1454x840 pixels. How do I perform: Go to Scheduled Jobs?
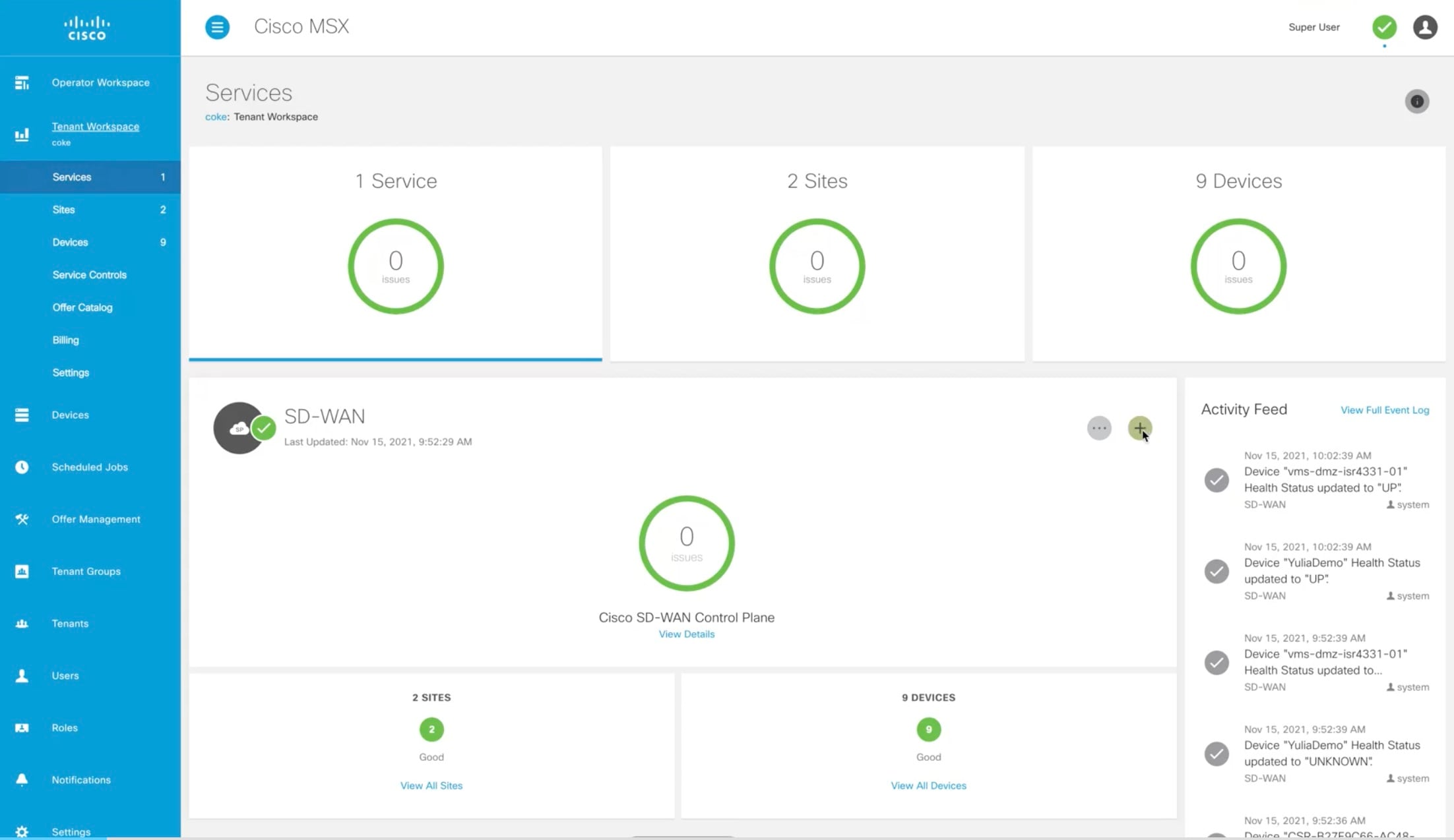(90, 467)
